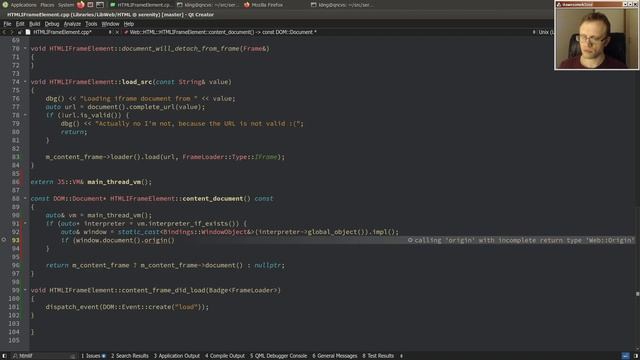
Task: Open the Debug menu
Action: 52,24
